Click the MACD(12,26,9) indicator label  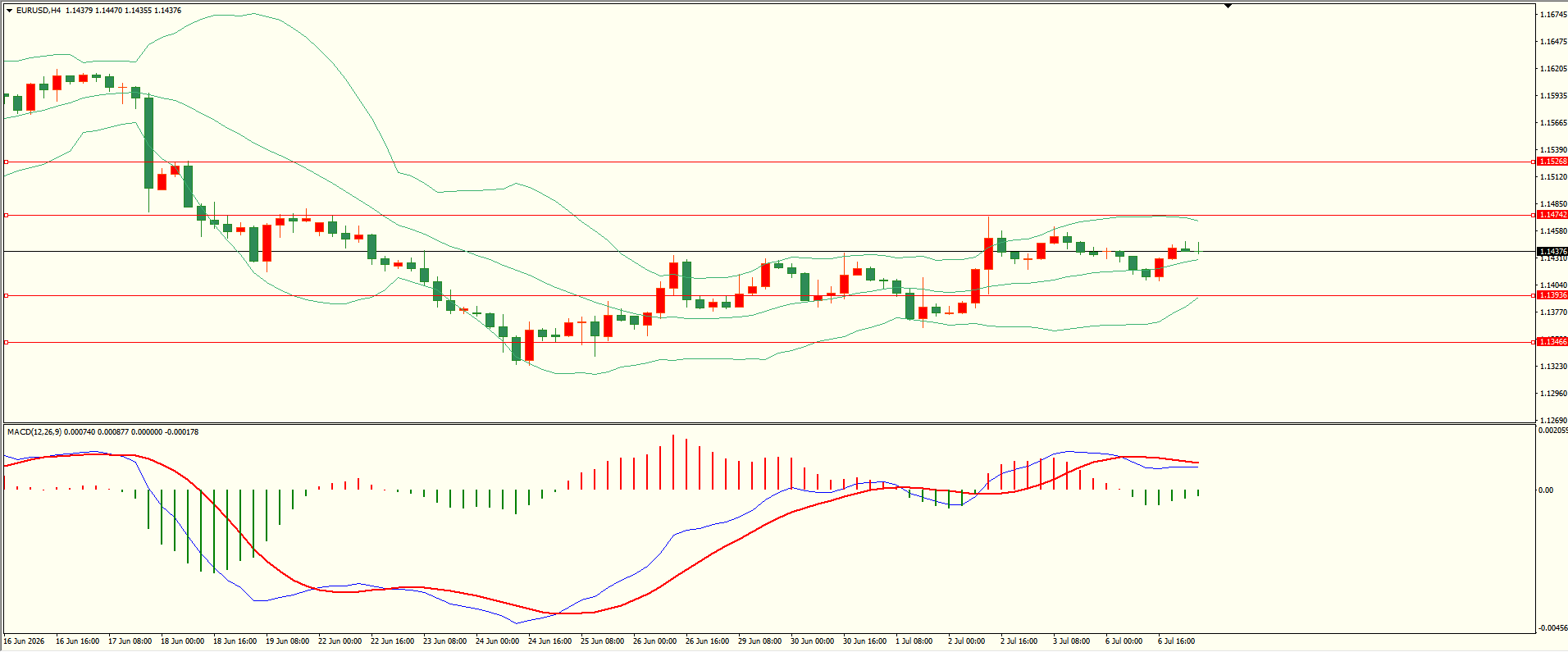pos(34,432)
